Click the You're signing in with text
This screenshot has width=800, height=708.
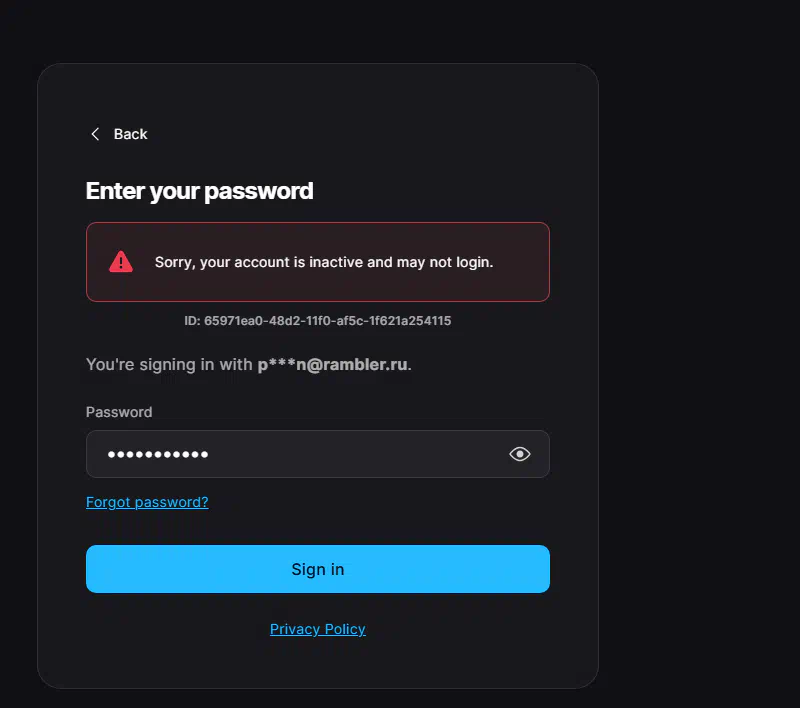pyautogui.click(x=169, y=365)
